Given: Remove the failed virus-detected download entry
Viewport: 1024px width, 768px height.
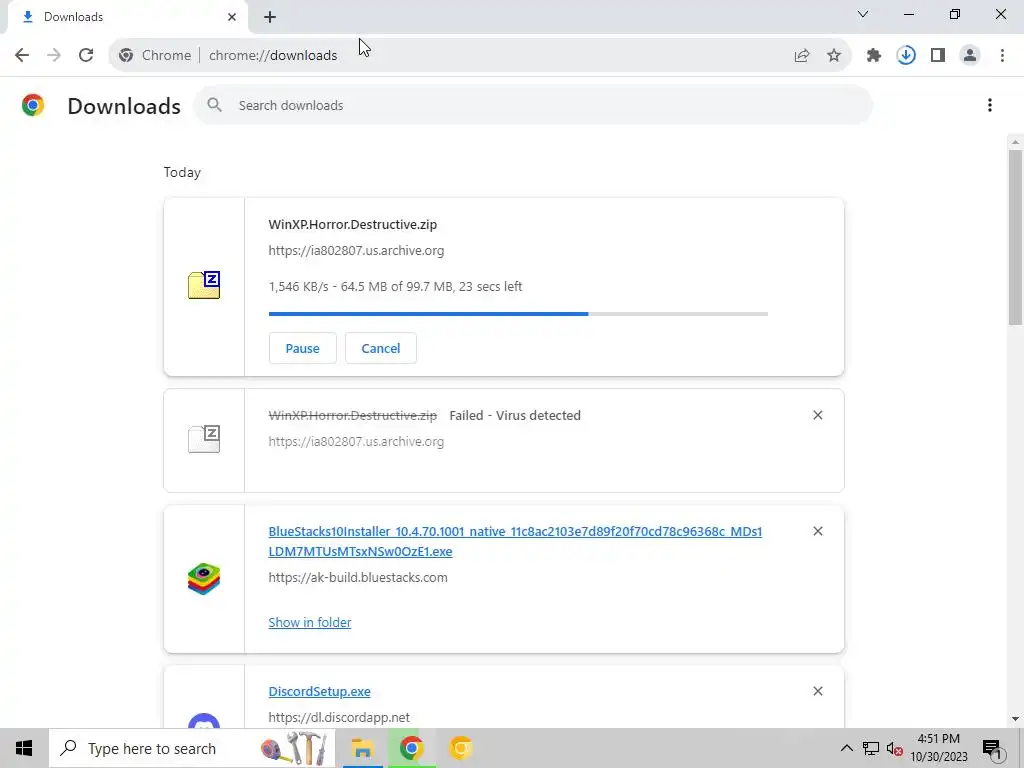Looking at the screenshot, I should tap(818, 415).
